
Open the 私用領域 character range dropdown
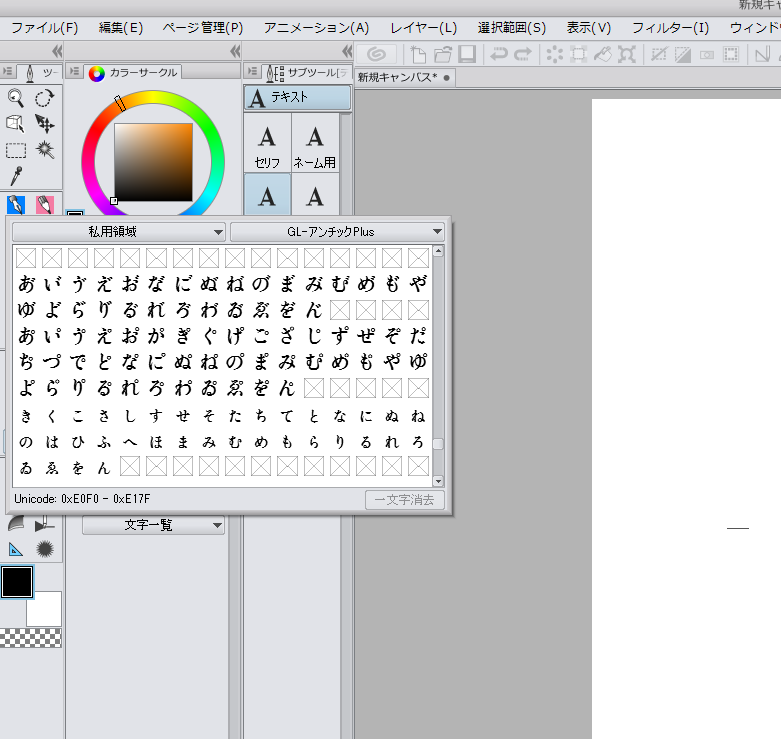(119, 232)
